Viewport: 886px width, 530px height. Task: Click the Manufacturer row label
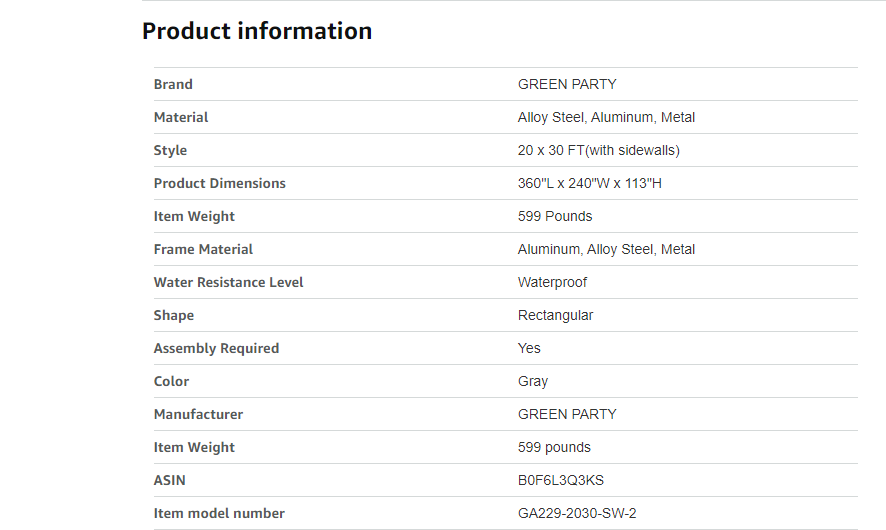click(x=198, y=414)
